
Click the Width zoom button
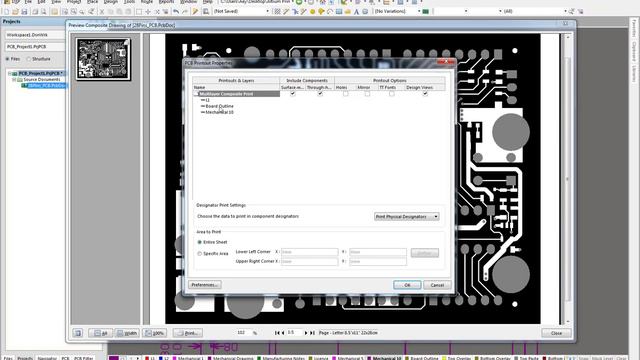[x=127, y=333]
